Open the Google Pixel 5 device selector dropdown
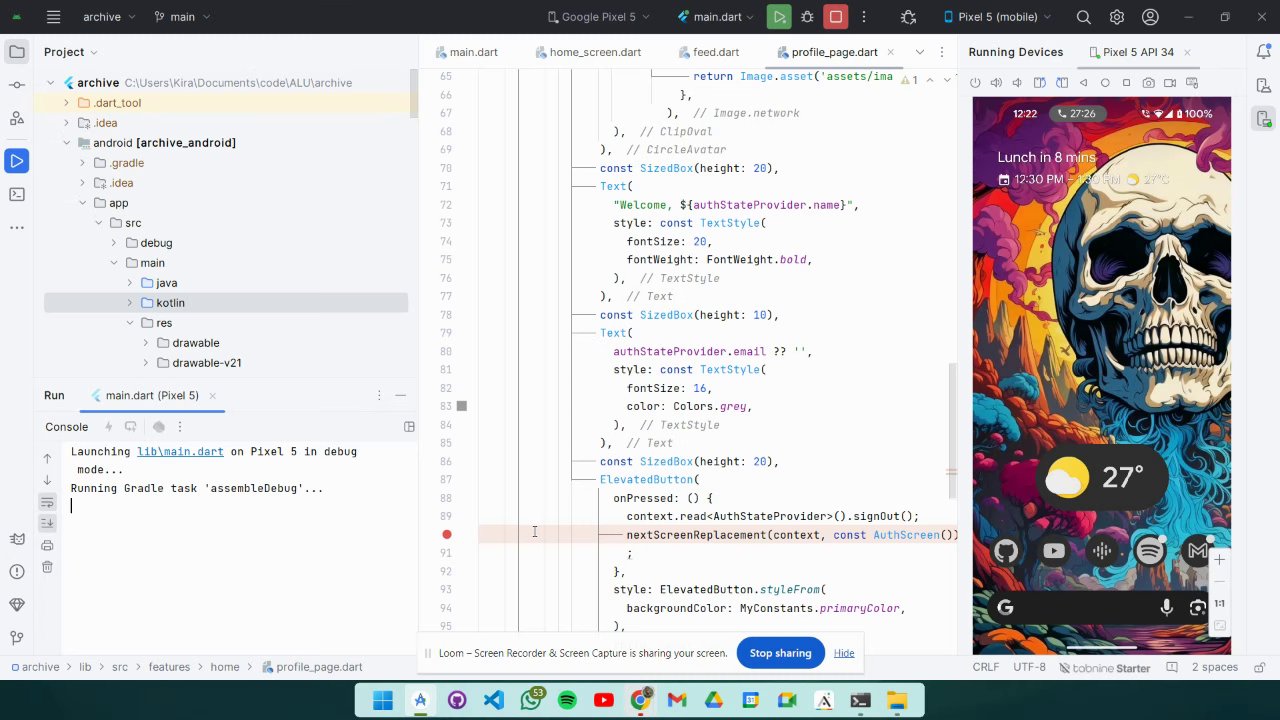Image resolution: width=1280 pixels, height=720 pixels. pyautogui.click(x=599, y=17)
